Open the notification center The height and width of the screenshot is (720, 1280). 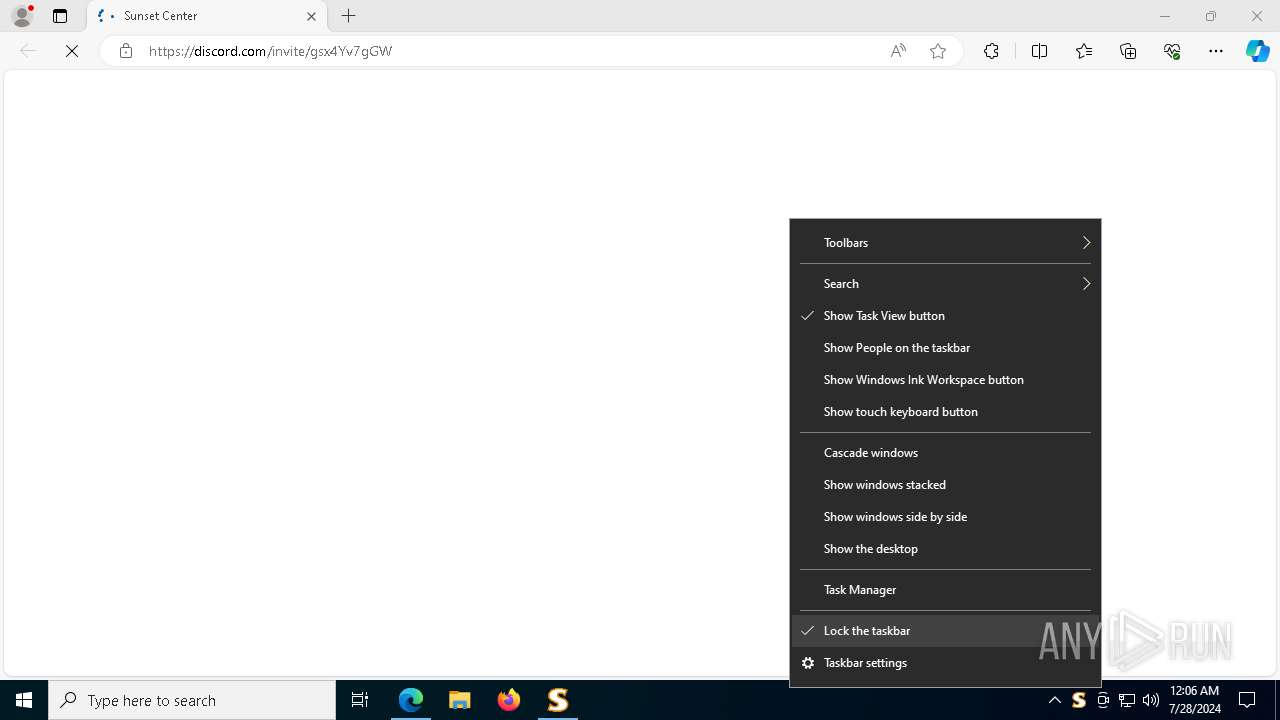pos(1247,700)
